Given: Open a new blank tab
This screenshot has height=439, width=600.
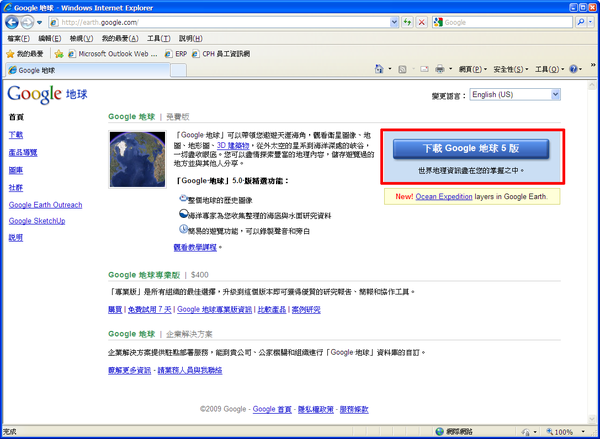Looking at the screenshot, I should point(178,70).
